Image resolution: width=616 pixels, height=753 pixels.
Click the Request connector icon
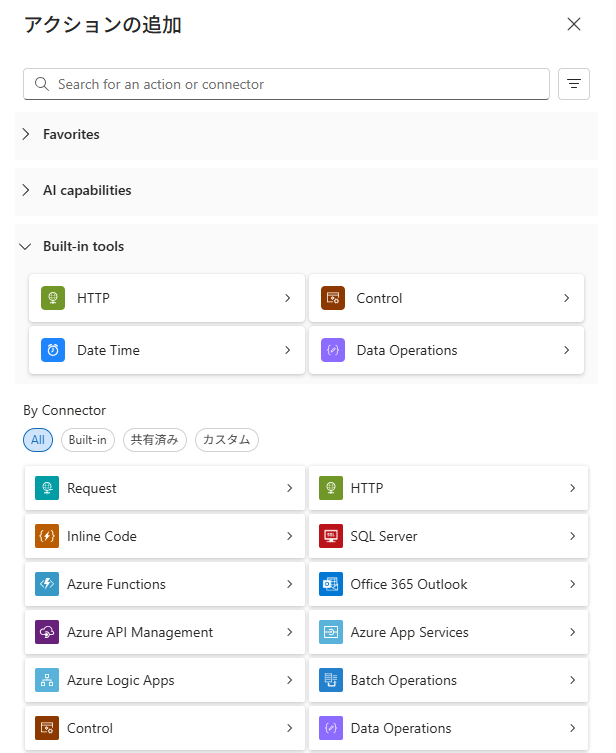pos(47,488)
